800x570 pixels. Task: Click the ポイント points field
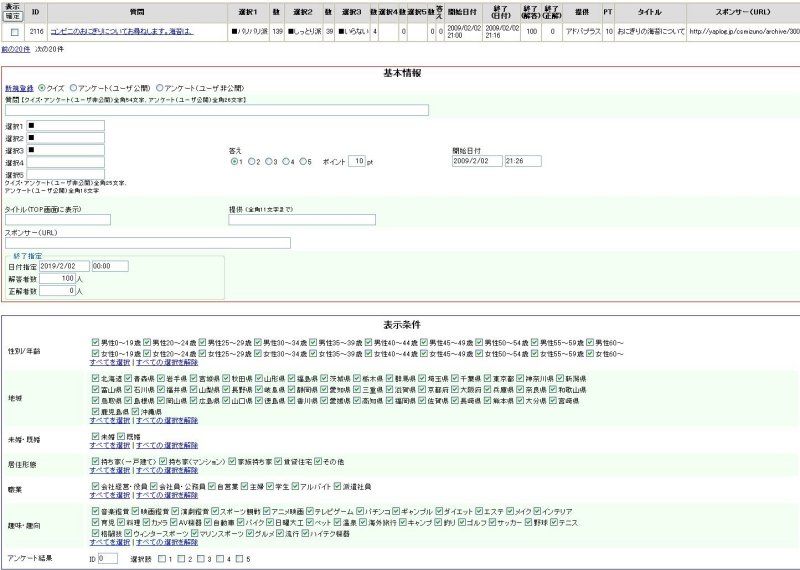356,161
